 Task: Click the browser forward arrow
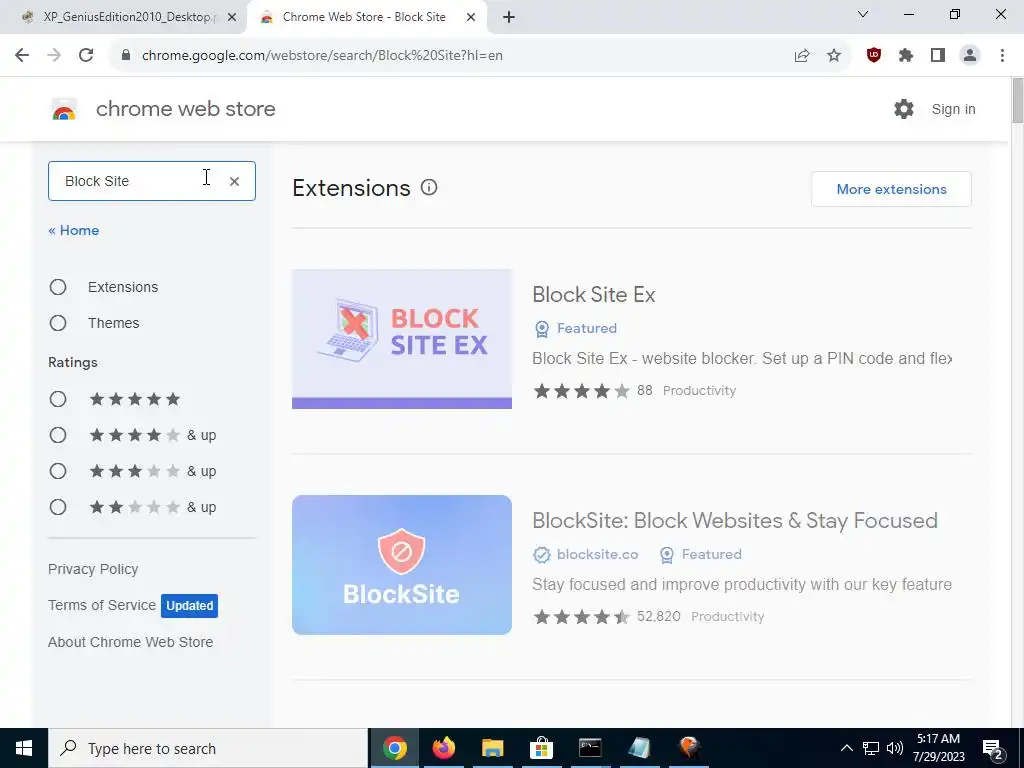click(x=54, y=56)
